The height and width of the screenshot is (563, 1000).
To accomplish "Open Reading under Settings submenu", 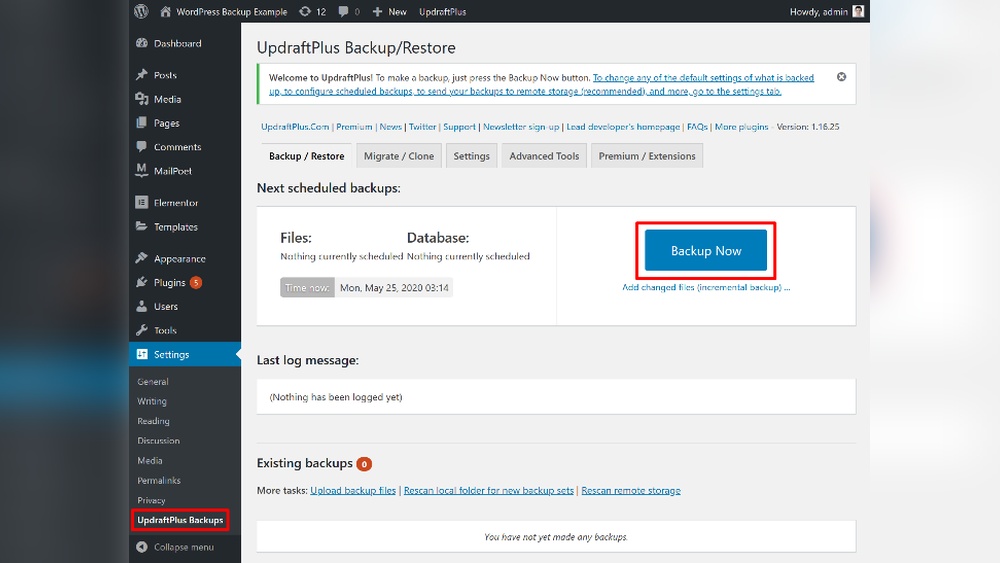I will coord(153,421).
